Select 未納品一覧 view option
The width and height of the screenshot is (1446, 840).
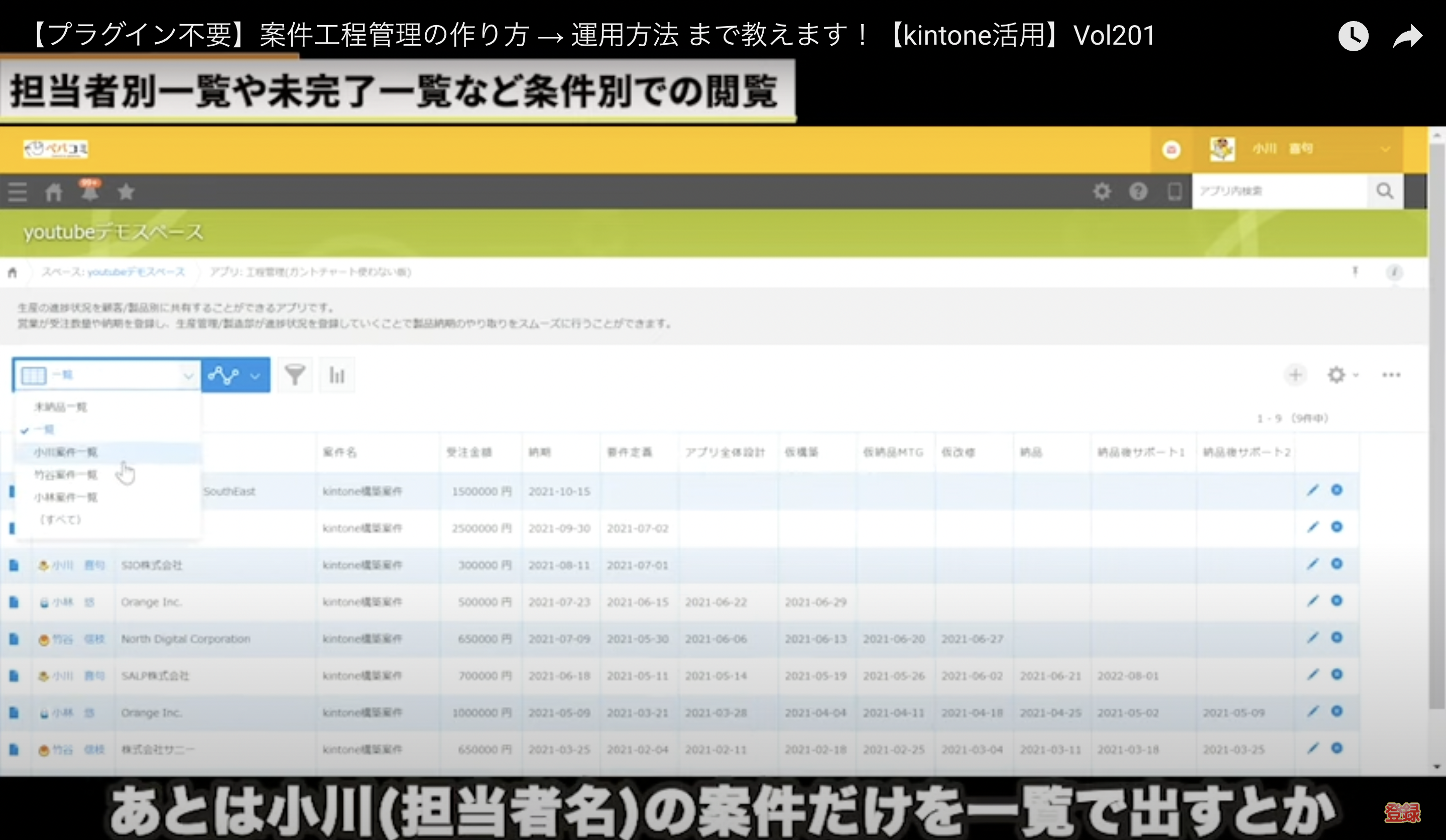60,407
